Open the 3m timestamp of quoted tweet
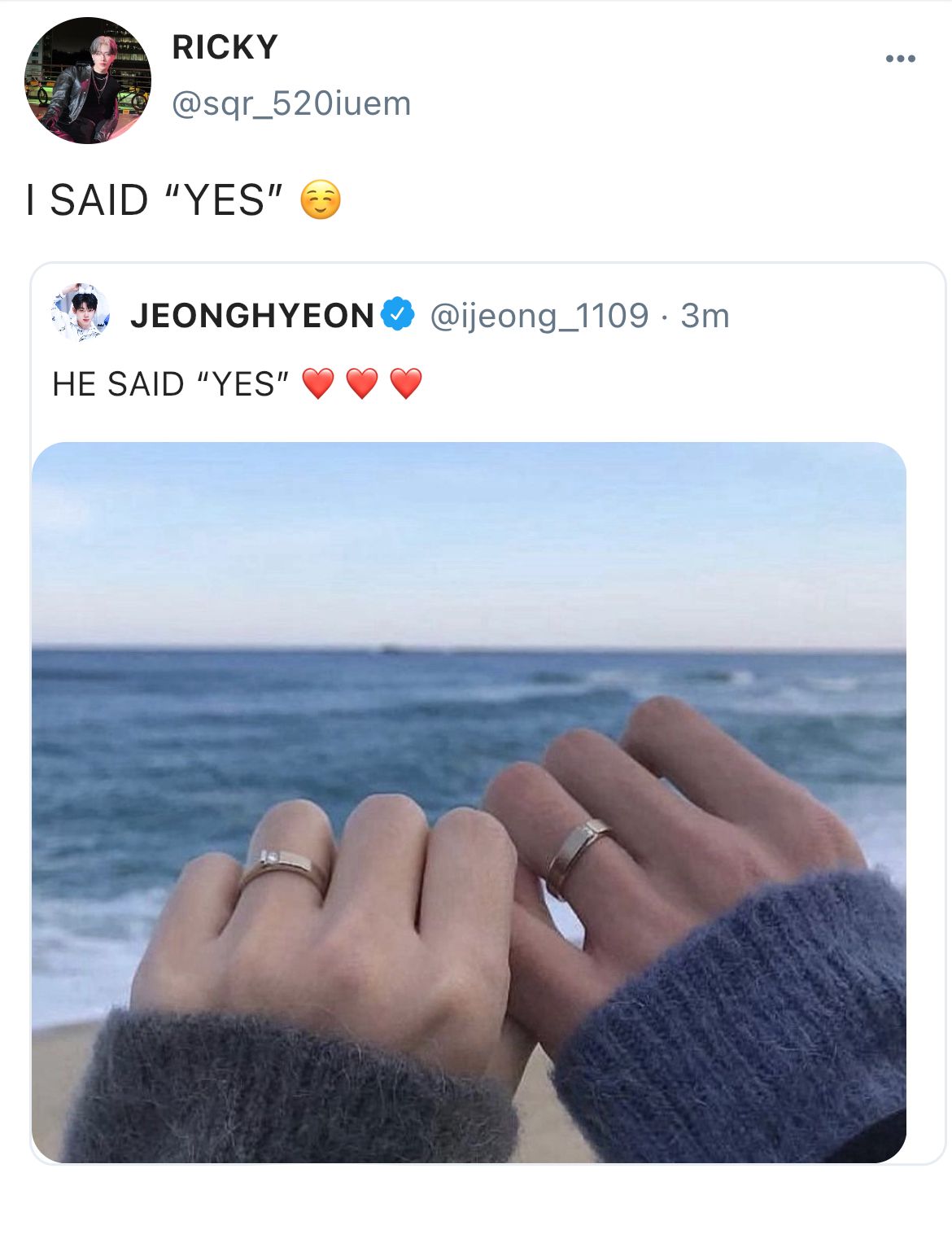Viewport: 952px width, 1256px height. coord(705,316)
